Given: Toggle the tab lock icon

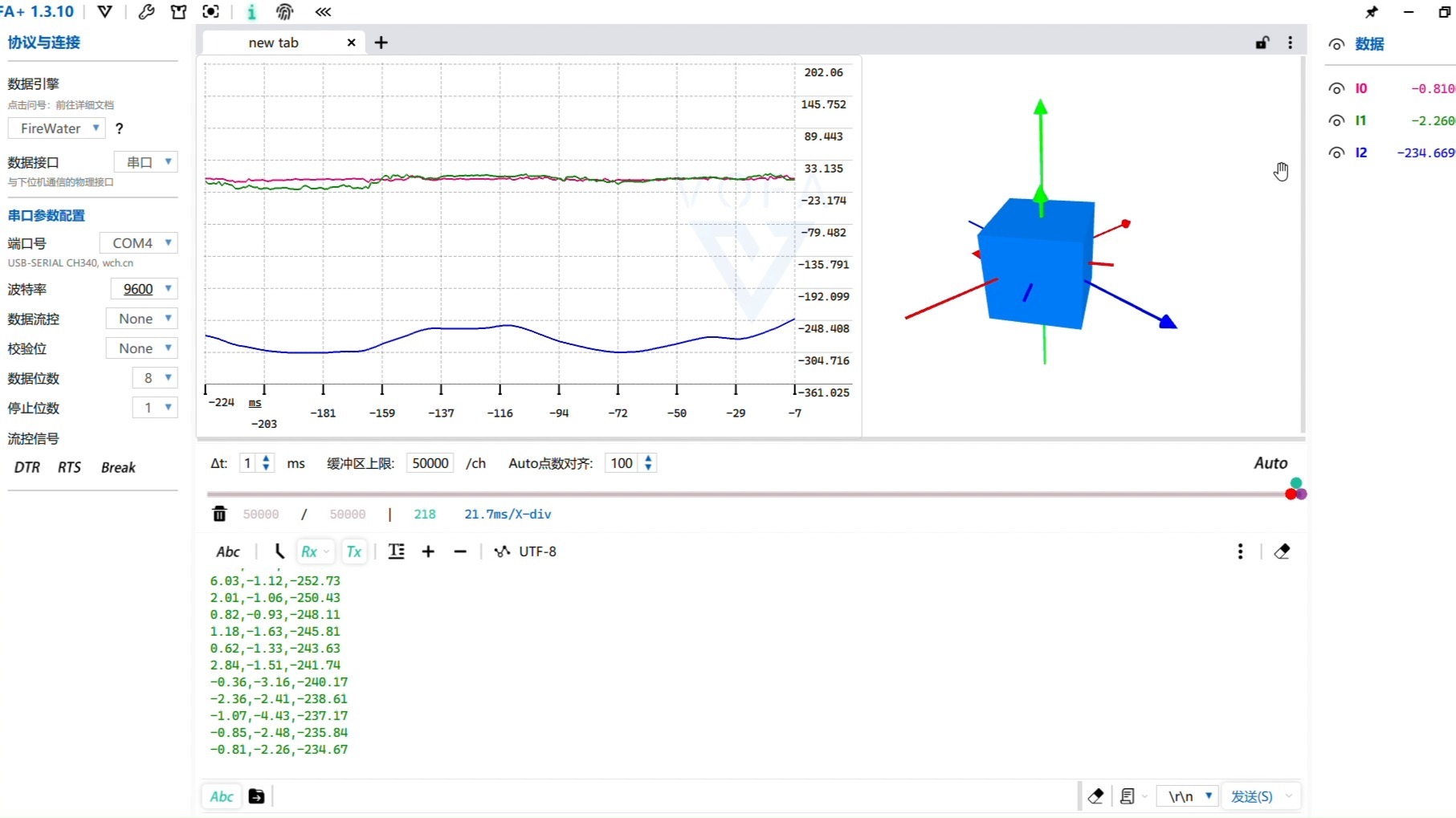Looking at the screenshot, I should [1262, 43].
